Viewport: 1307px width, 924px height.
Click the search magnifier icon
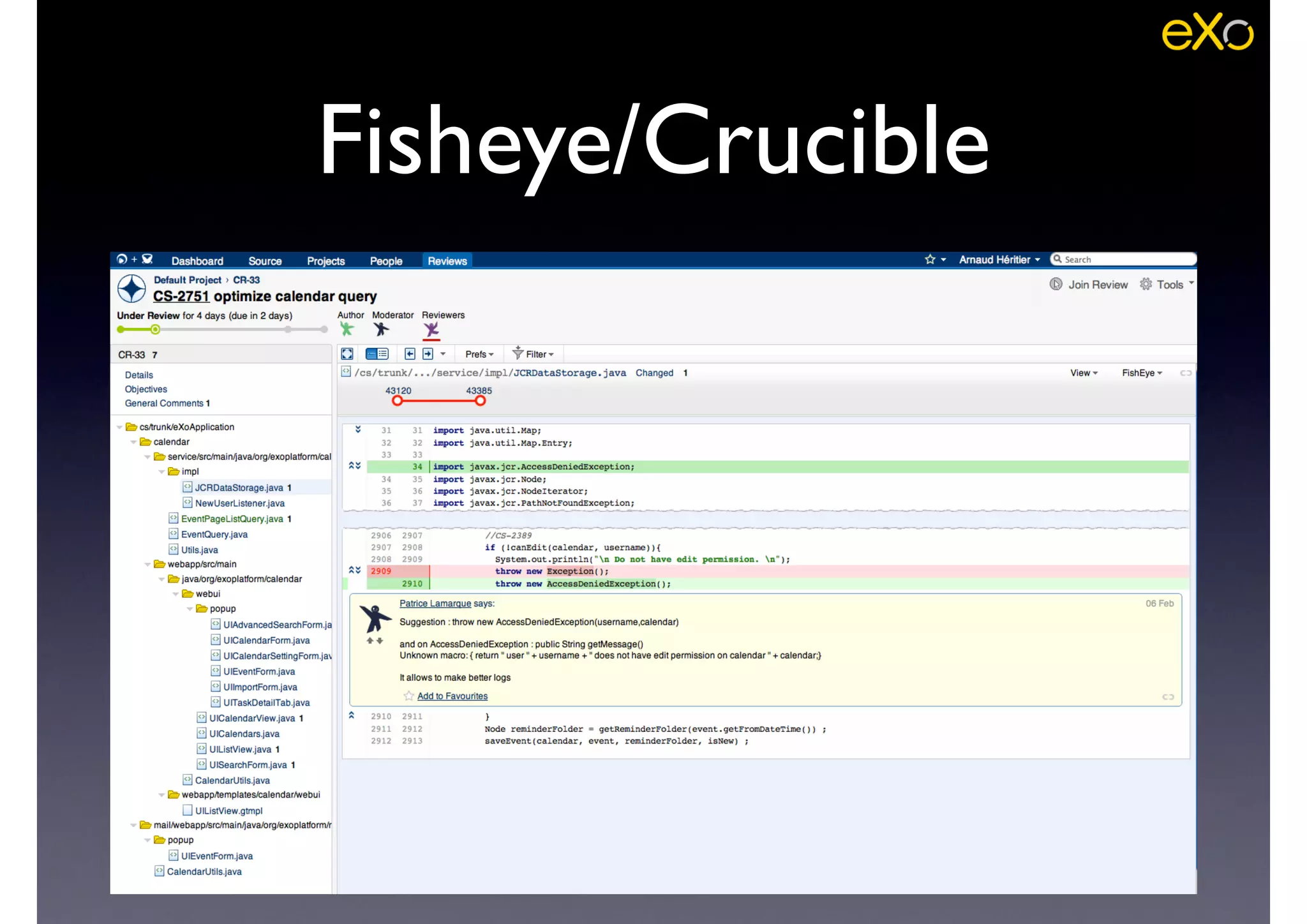point(1057,259)
